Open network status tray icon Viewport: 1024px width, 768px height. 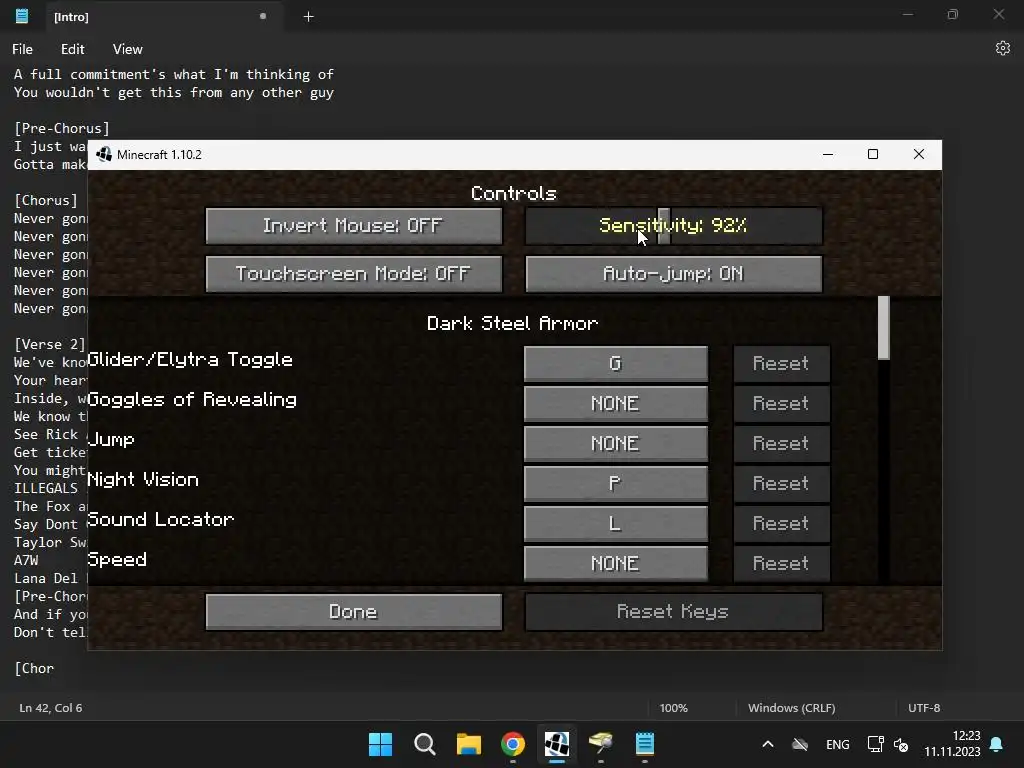coord(875,744)
